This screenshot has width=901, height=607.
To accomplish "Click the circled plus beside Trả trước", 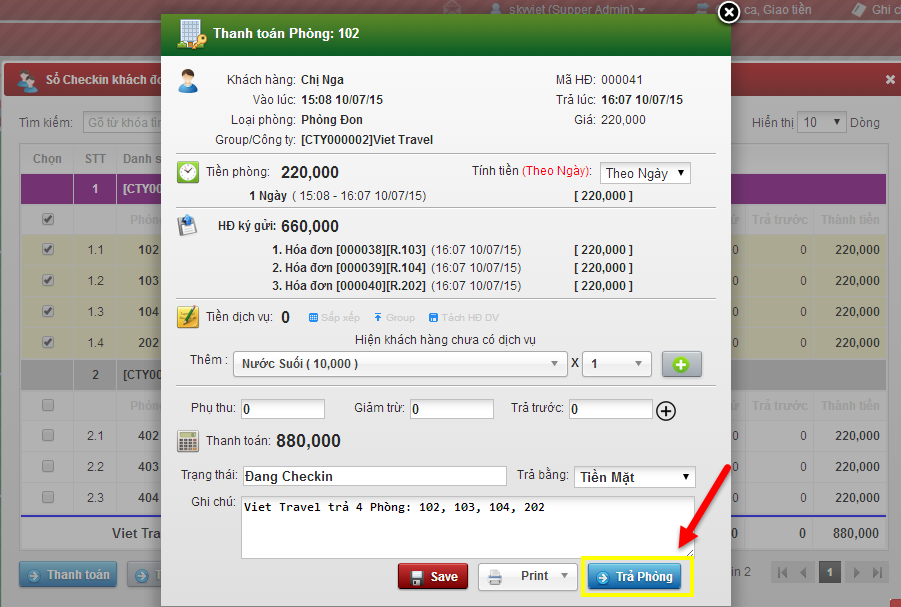I will pos(666,410).
